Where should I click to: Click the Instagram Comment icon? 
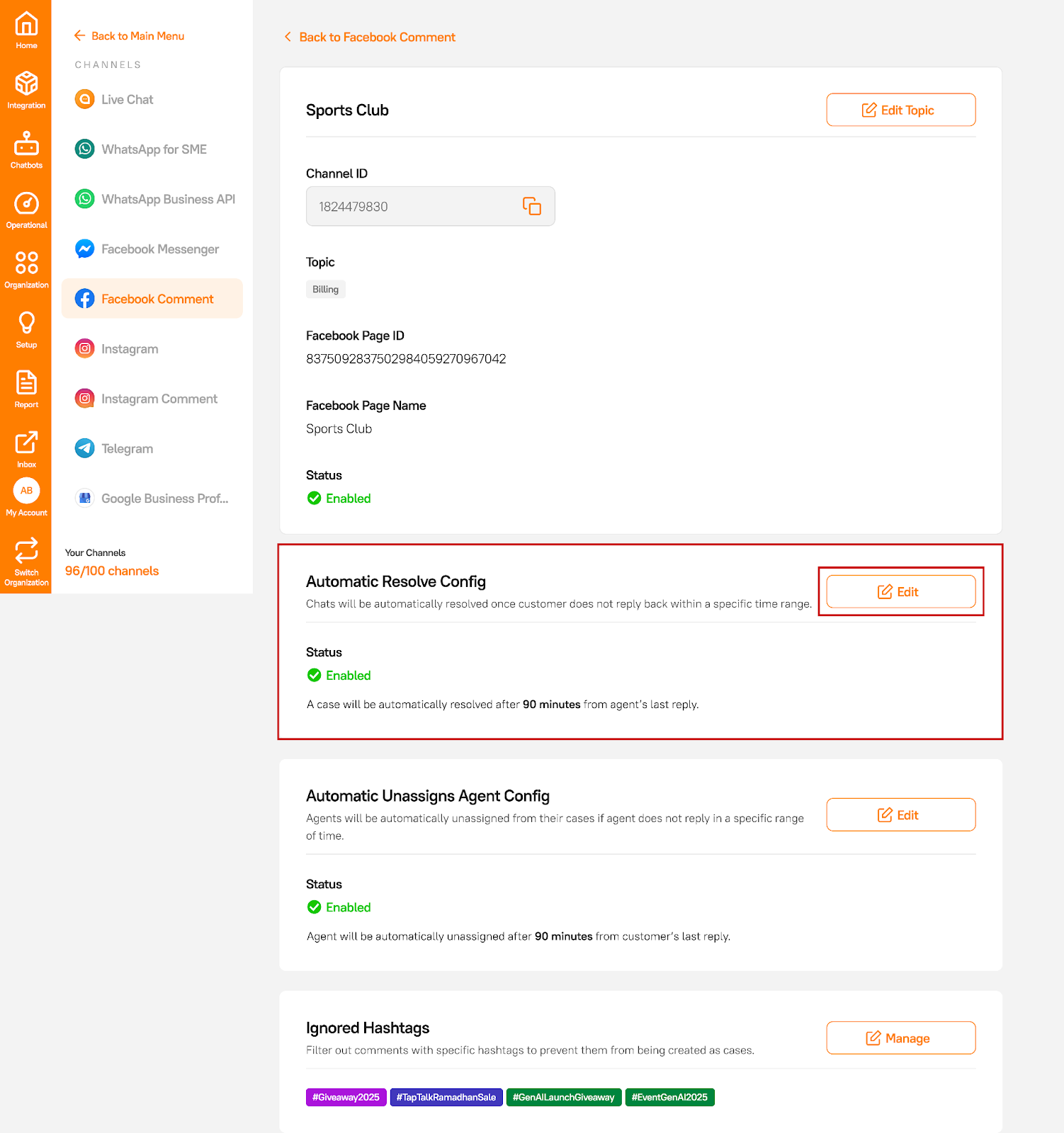point(85,399)
